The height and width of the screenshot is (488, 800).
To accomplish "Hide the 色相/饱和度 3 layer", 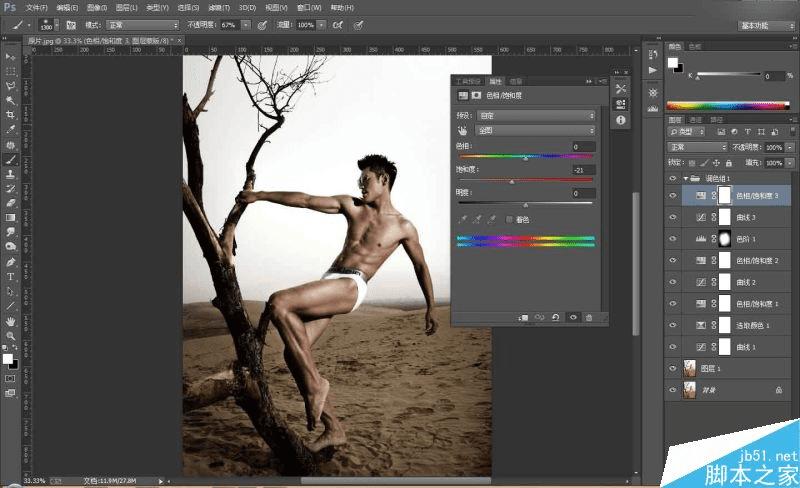I will (672, 196).
